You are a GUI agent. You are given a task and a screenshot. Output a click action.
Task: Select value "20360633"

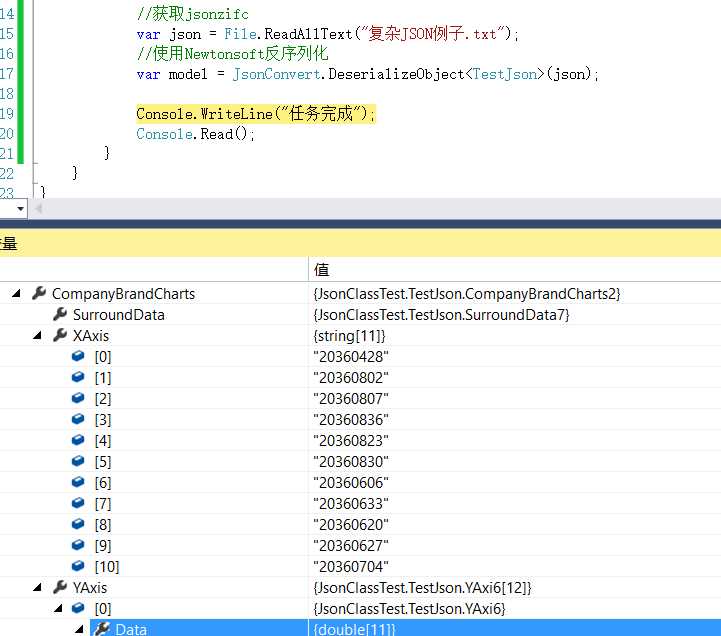[351, 504]
